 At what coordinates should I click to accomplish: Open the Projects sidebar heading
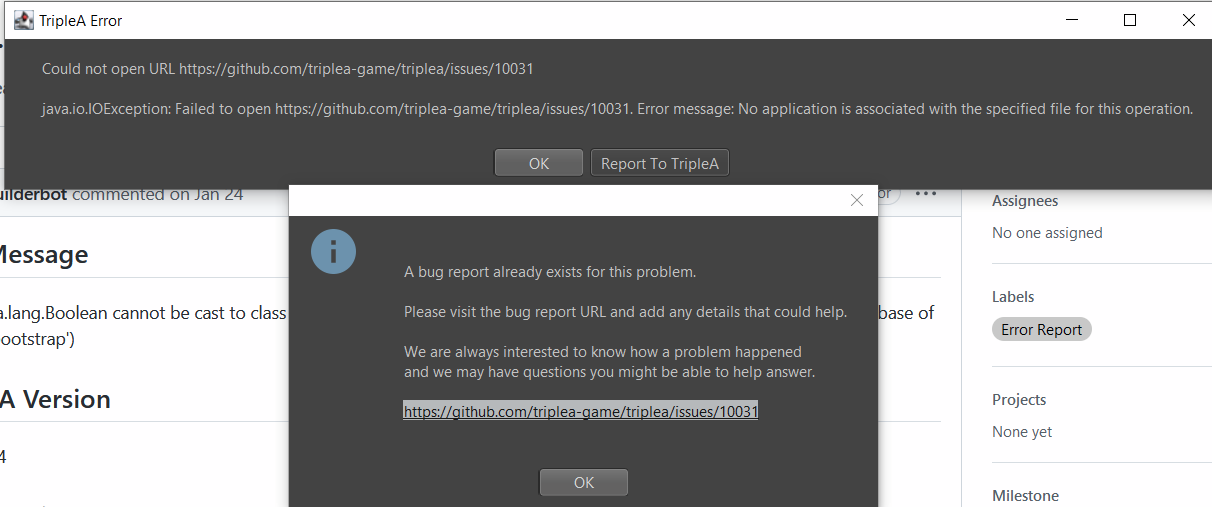point(1019,400)
